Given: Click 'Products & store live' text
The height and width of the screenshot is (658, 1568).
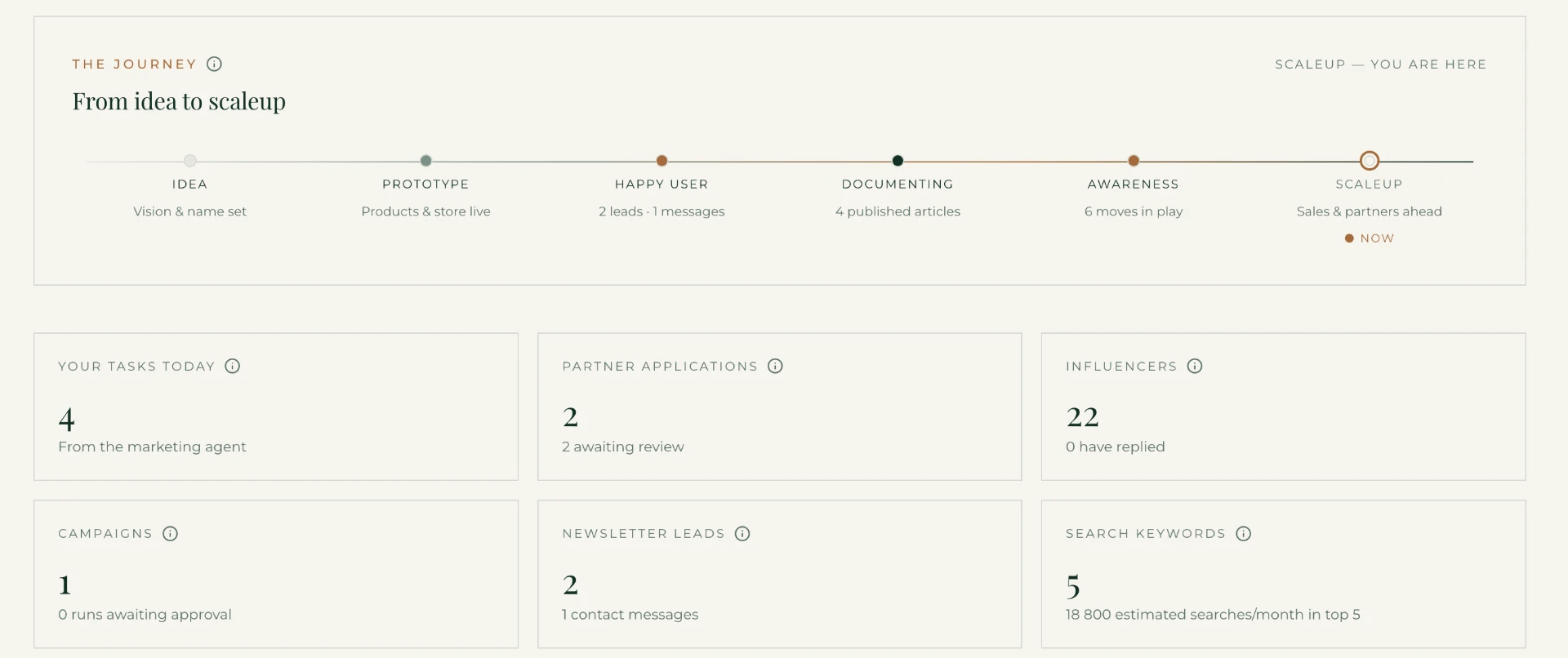Looking at the screenshot, I should point(425,211).
